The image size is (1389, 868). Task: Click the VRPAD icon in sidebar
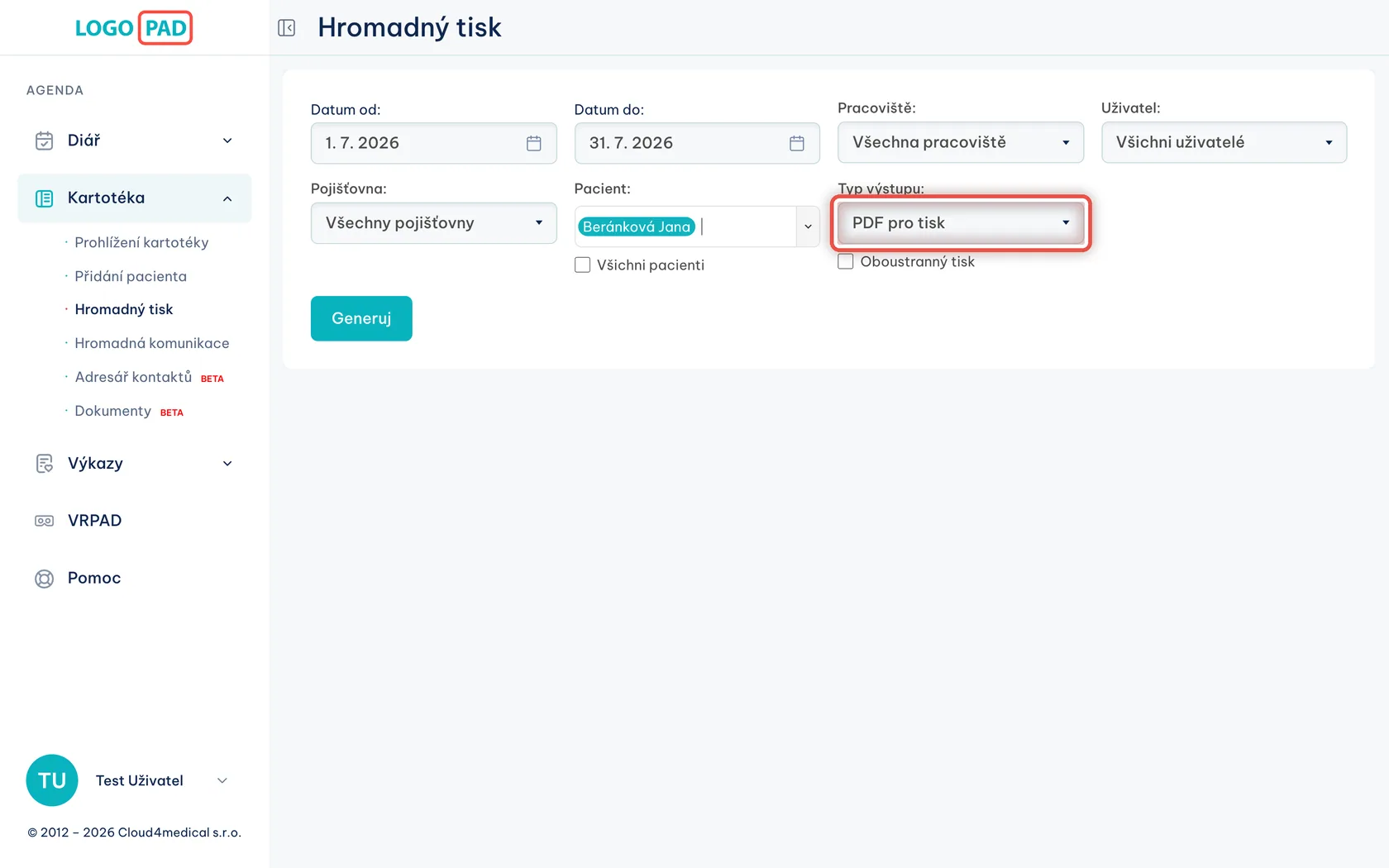[x=45, y=521]
